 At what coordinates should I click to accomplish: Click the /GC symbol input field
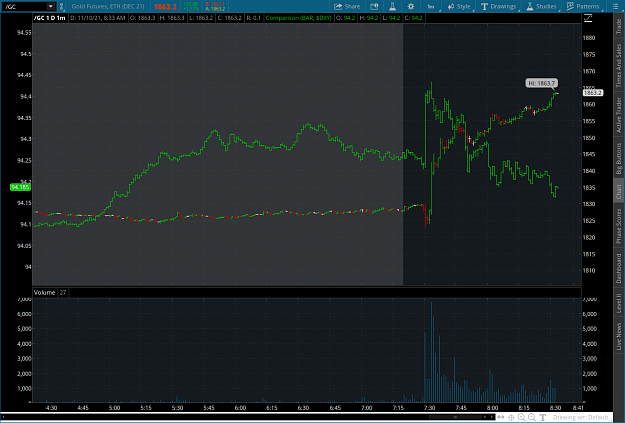coord(24,6)
